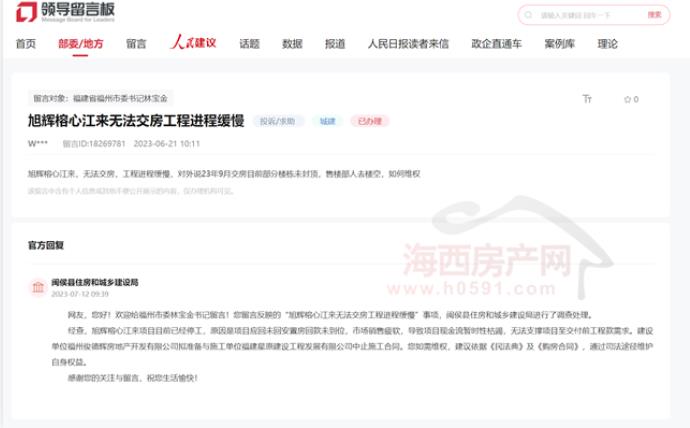Open 人民日报读者来信 page
The image size is (690, 428).
[408, 44]
